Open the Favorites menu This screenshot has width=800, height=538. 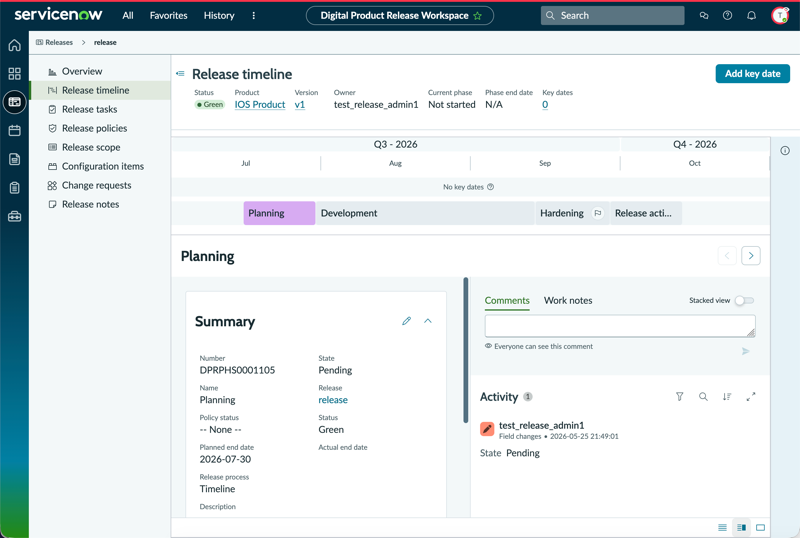(x=168, y=16)
